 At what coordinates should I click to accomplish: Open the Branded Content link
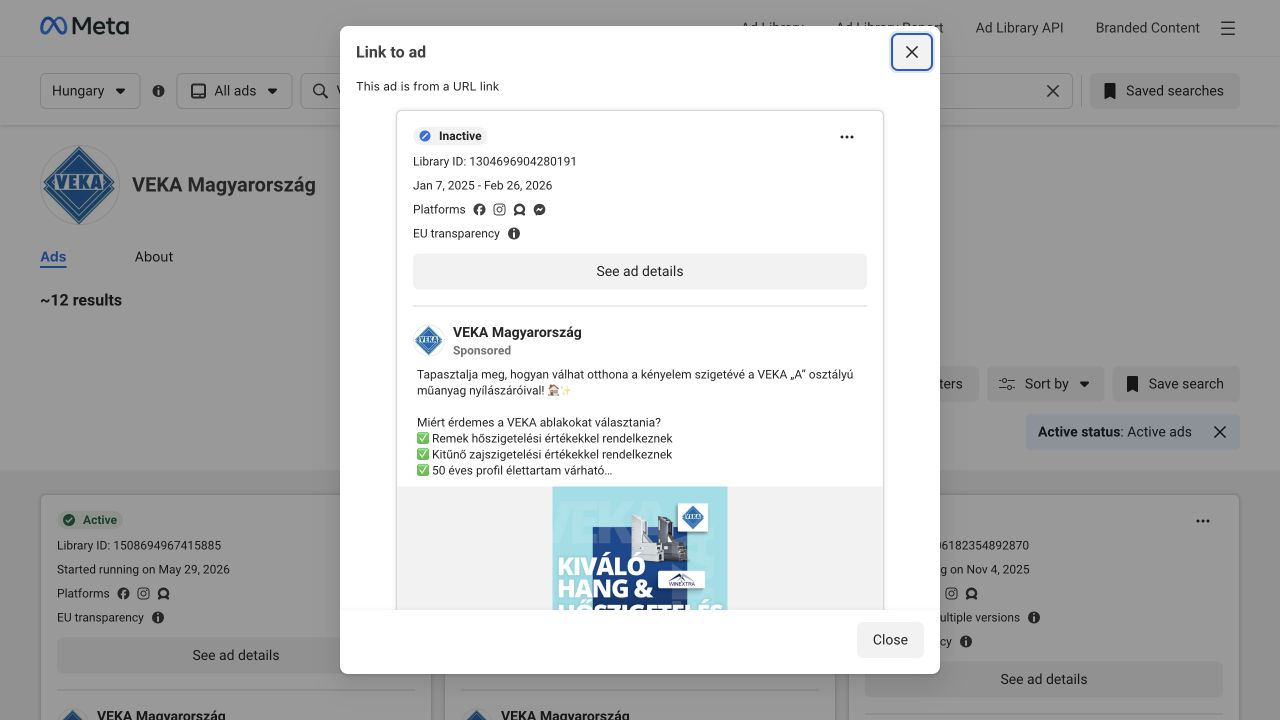[1147, 28]
